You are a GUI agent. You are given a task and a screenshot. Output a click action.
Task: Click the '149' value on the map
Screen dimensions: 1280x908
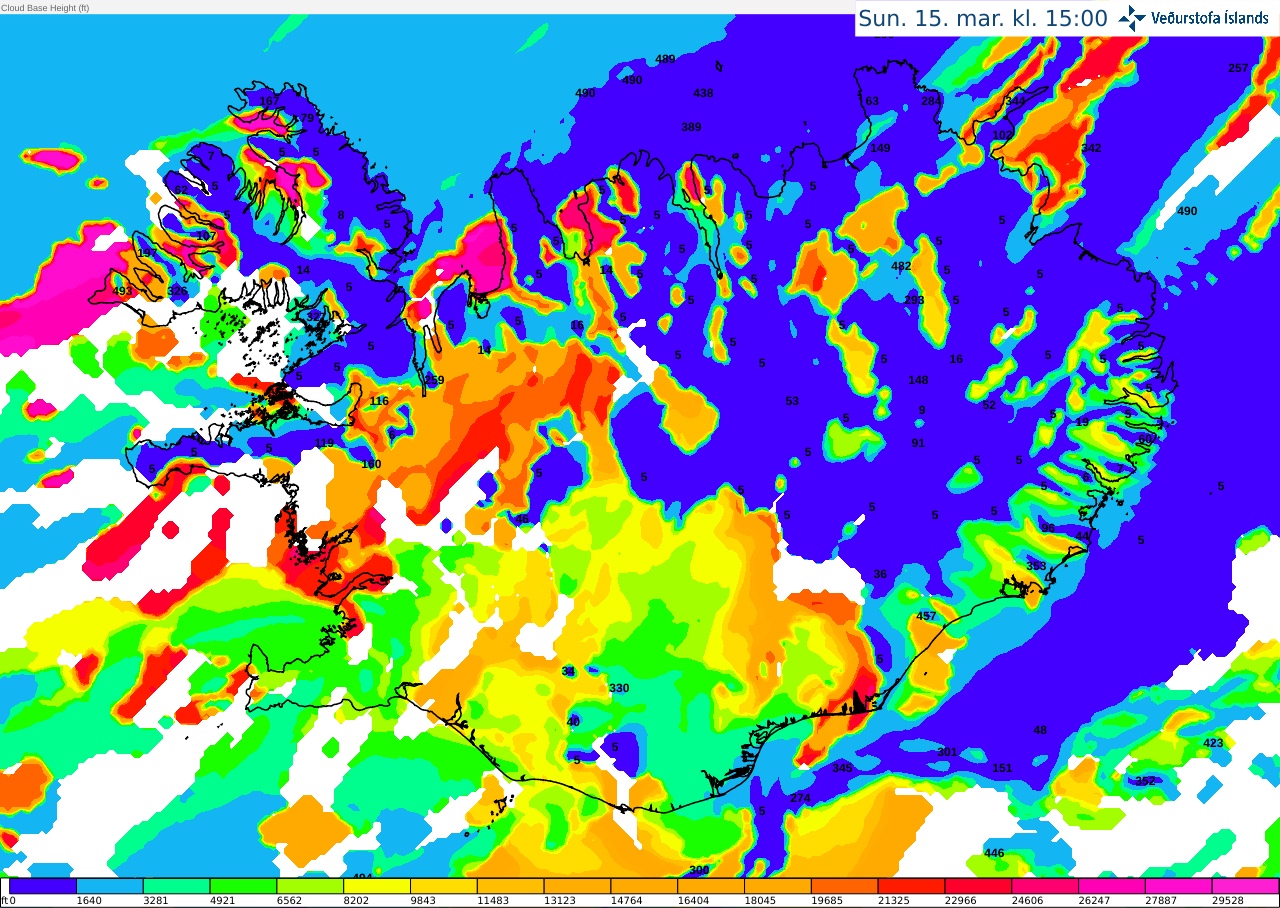[880, 148]
